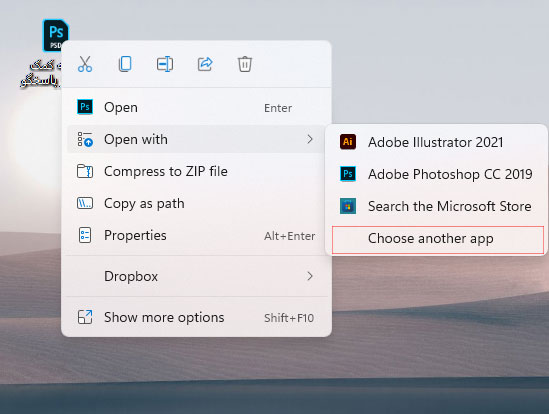The image size is (549, 414).
Task: Open file with Adobe Illustrator 2021
Action: point(437,142)
